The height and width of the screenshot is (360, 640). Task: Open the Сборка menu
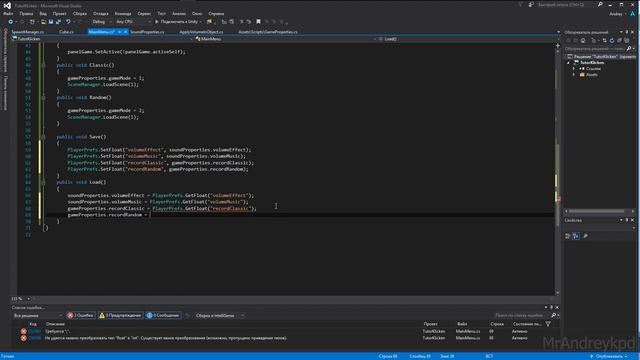tap(80, 14)
